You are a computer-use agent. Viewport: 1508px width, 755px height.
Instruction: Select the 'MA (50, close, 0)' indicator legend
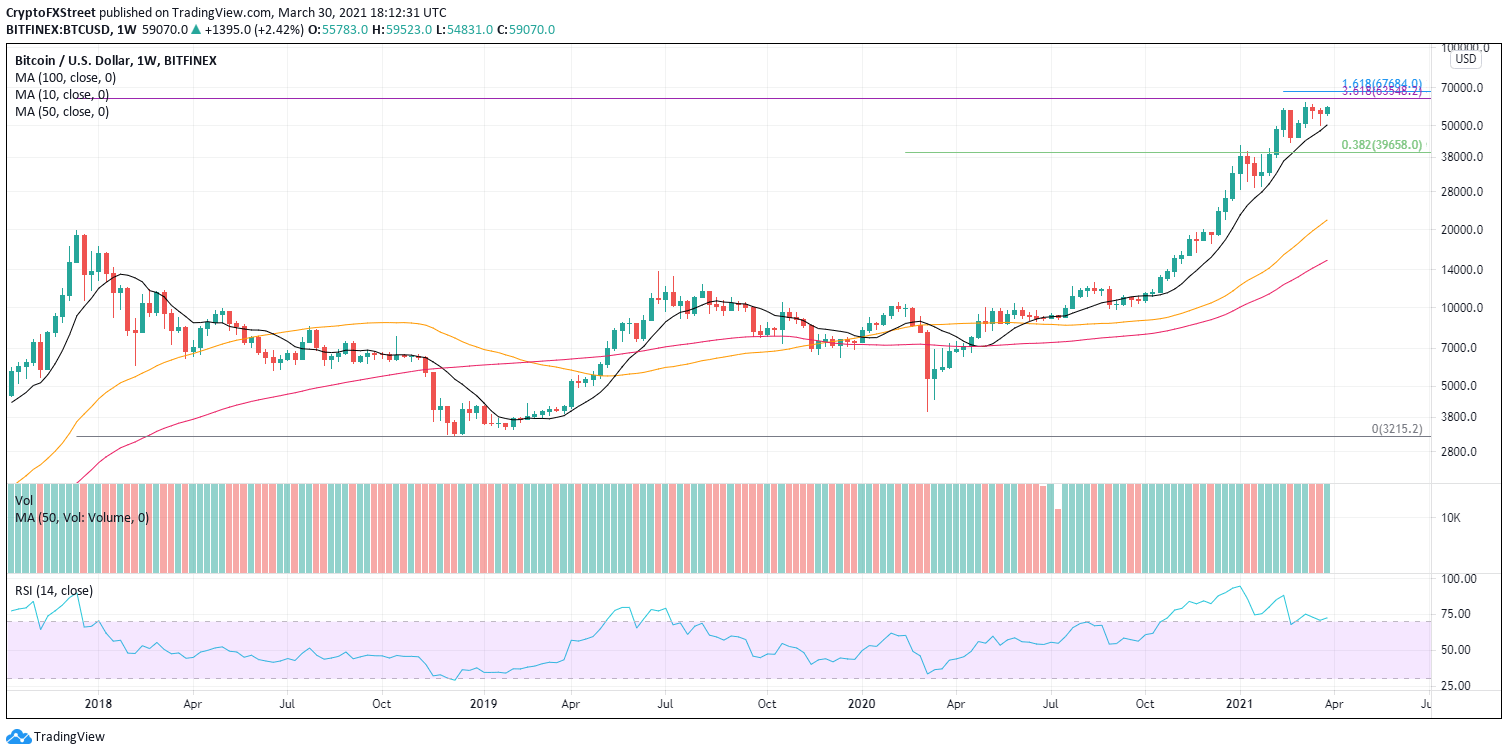pos(61,112)
